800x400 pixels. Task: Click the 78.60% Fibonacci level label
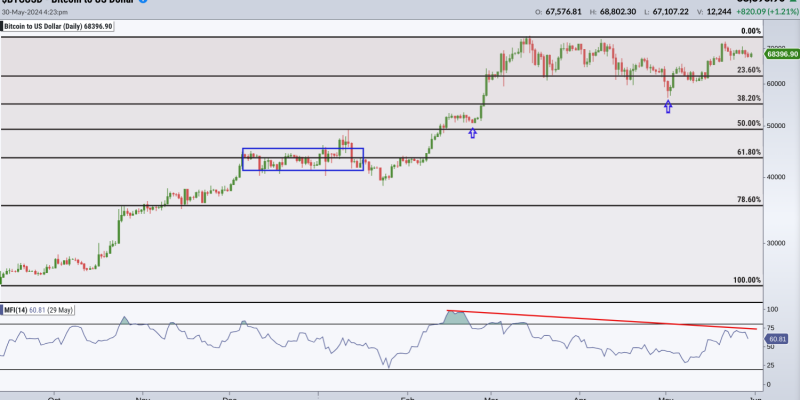[749, 199]
